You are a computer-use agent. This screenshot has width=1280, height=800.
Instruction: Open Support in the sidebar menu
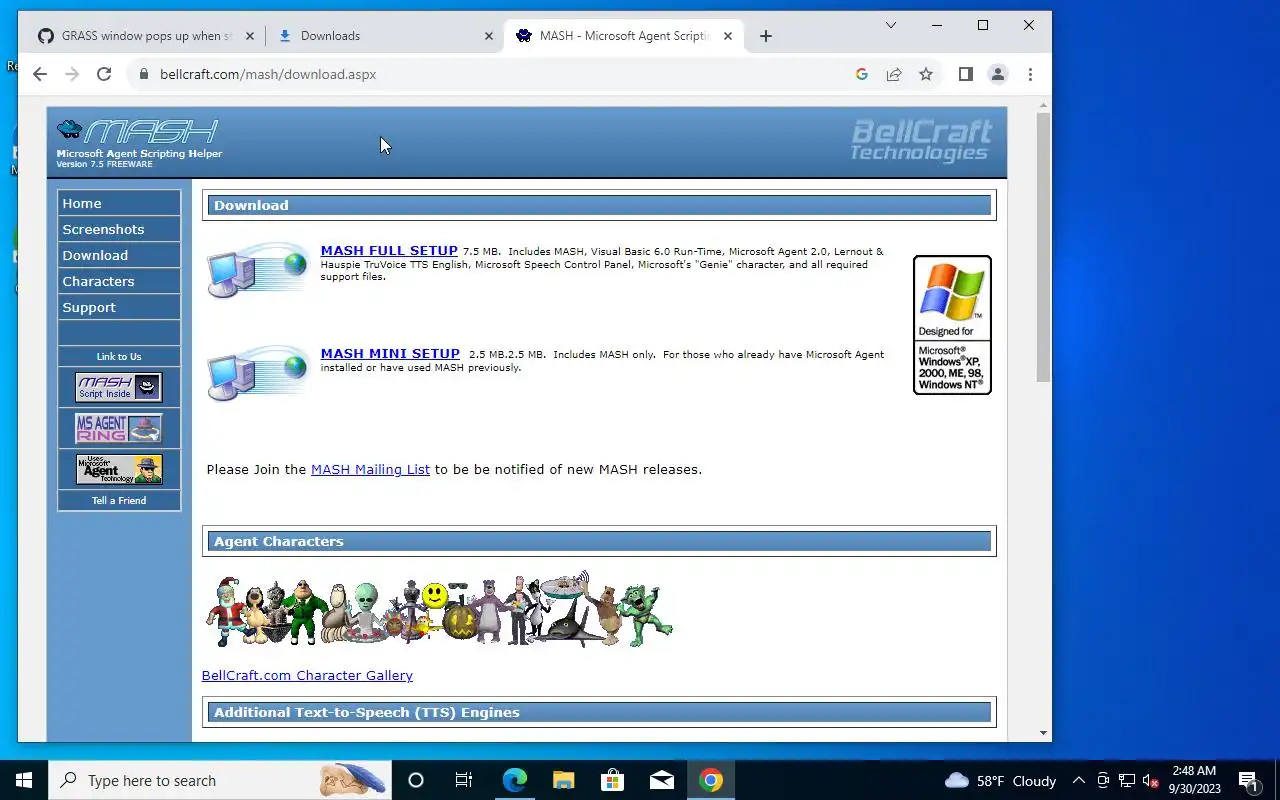119,307
